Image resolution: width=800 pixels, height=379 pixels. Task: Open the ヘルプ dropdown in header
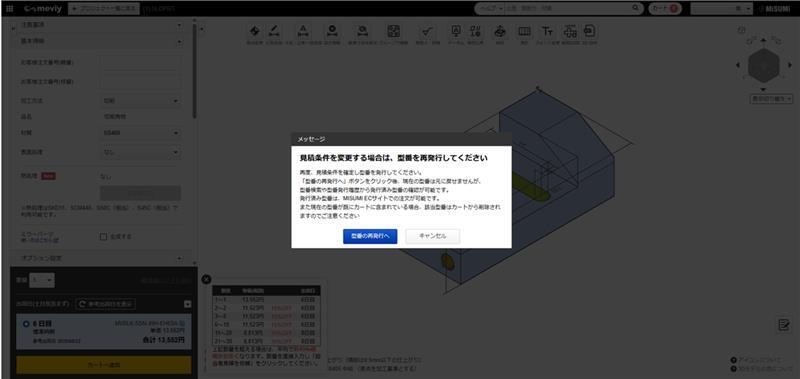pos(490,9)
